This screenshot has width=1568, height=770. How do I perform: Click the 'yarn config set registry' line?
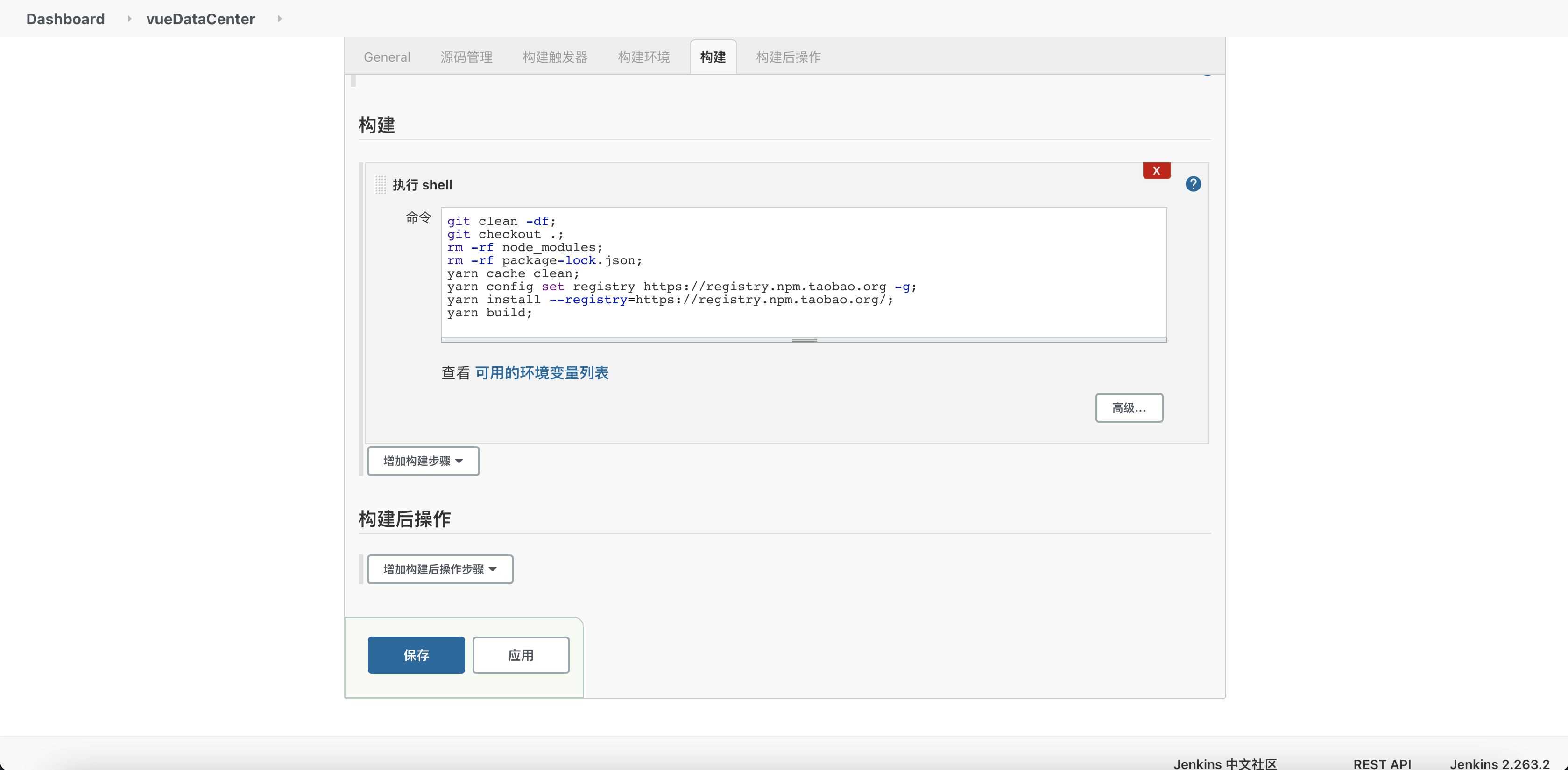click(x=682, y=287)
